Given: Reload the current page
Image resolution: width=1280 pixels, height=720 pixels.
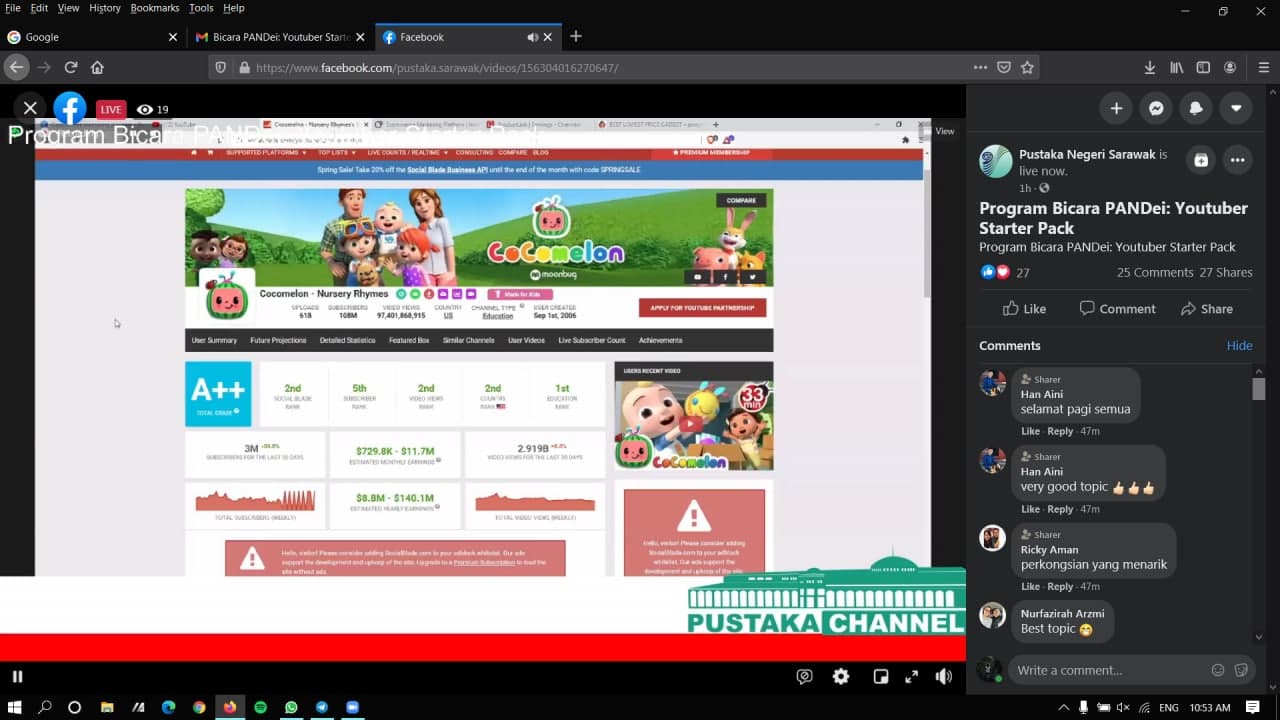Looking at the screenshot, I should coord(71,67).
